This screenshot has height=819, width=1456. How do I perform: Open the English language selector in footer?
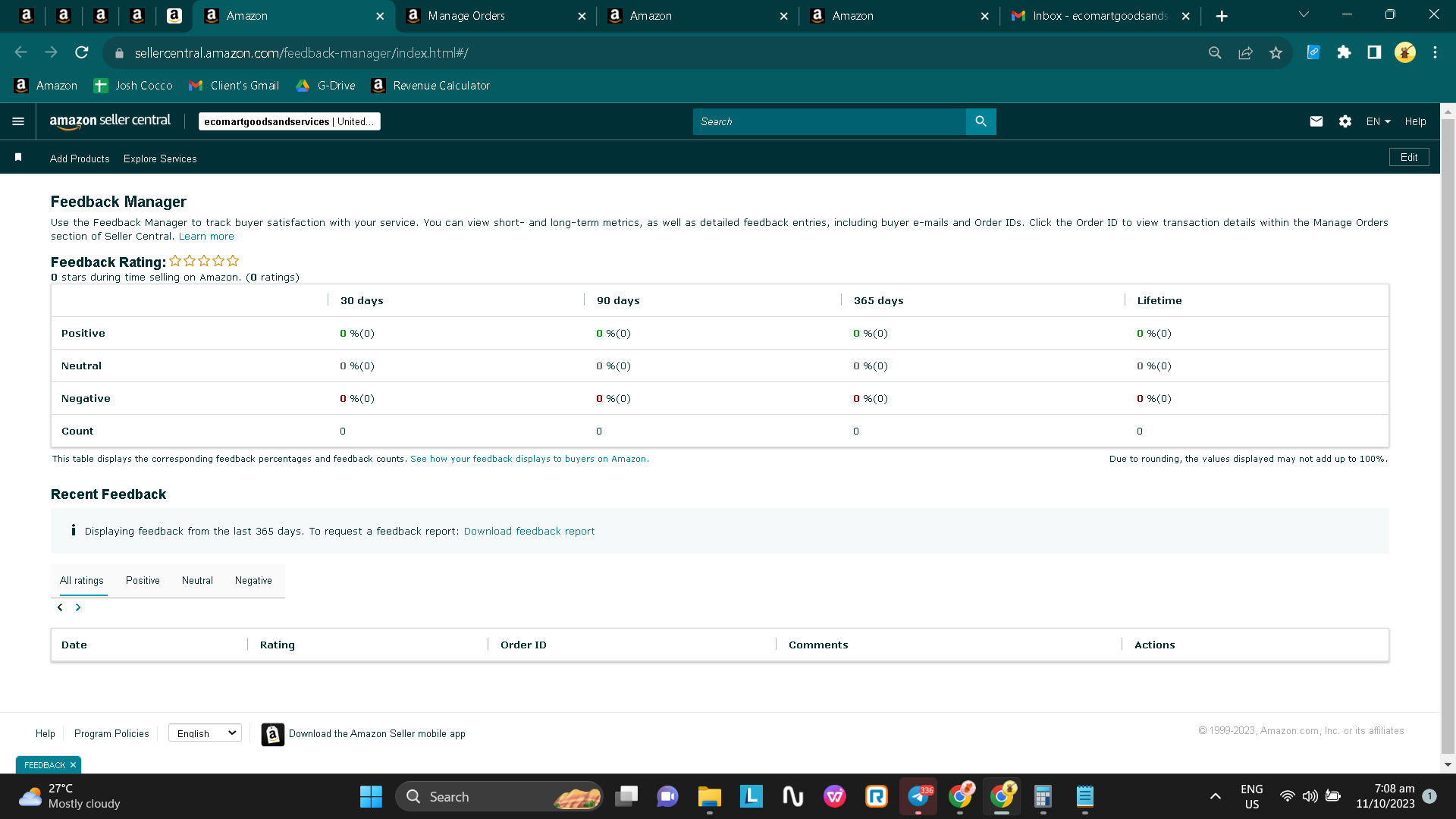[205, 733]
